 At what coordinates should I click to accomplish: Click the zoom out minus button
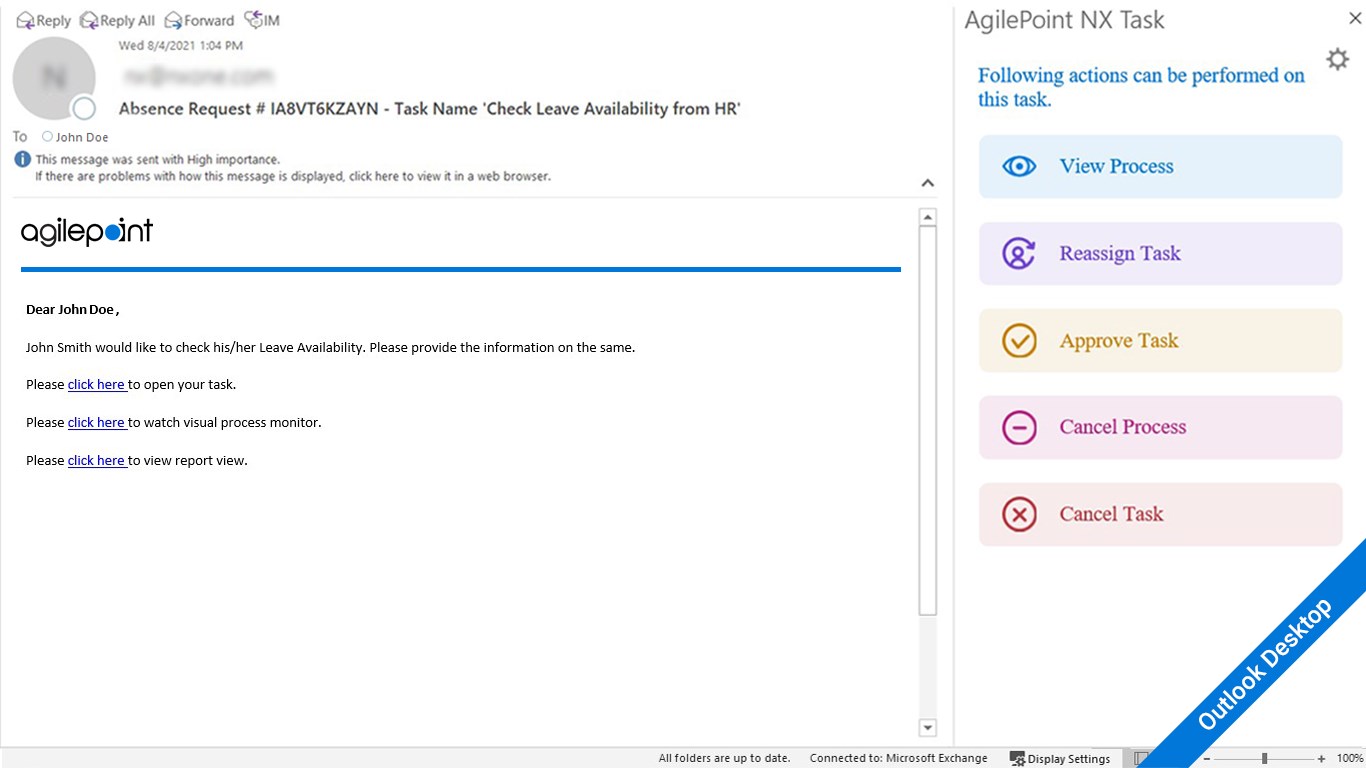(1206, 759)
